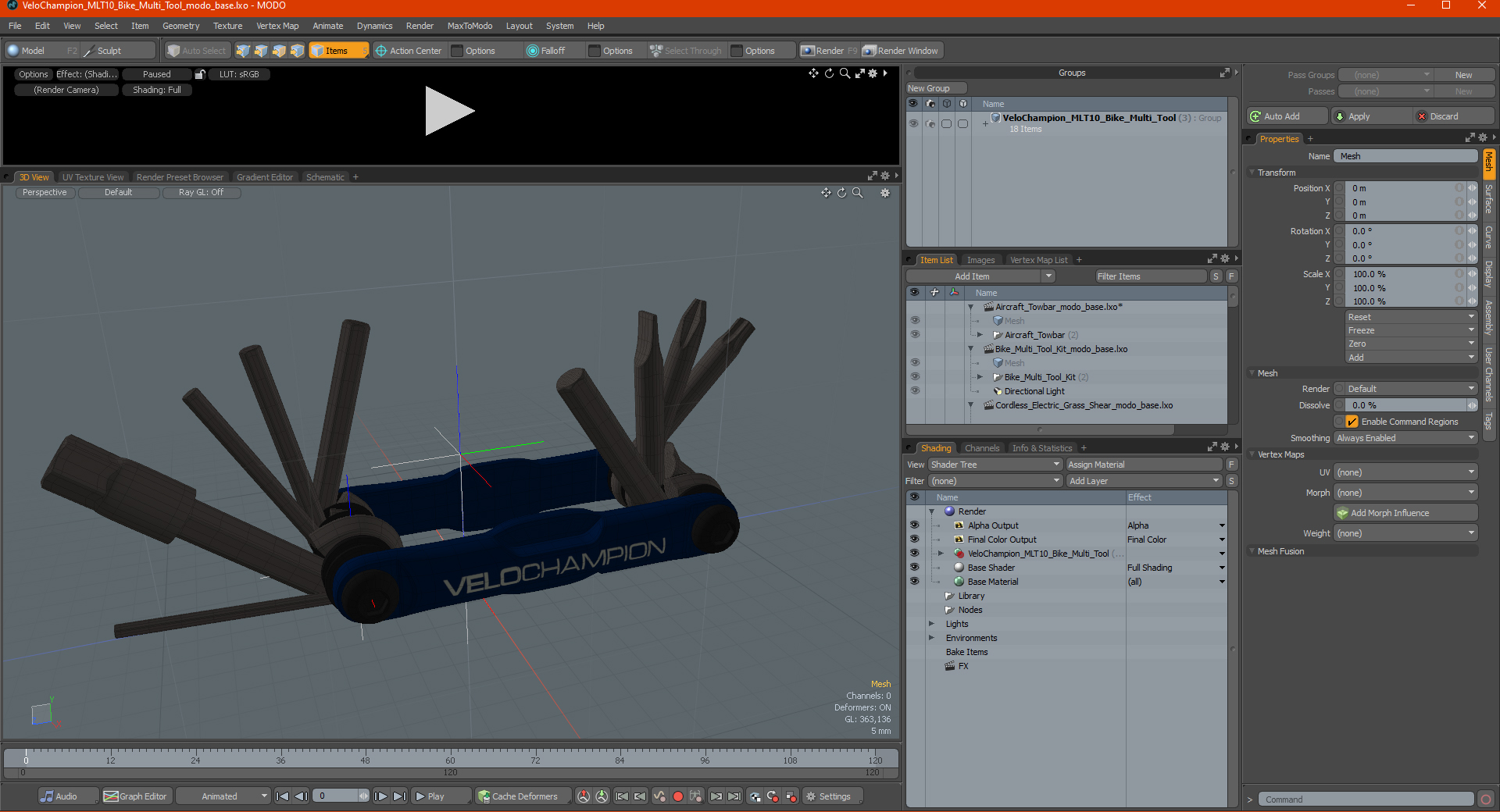
Task: Expand Environments in shader tree
Action: point(931,638)
